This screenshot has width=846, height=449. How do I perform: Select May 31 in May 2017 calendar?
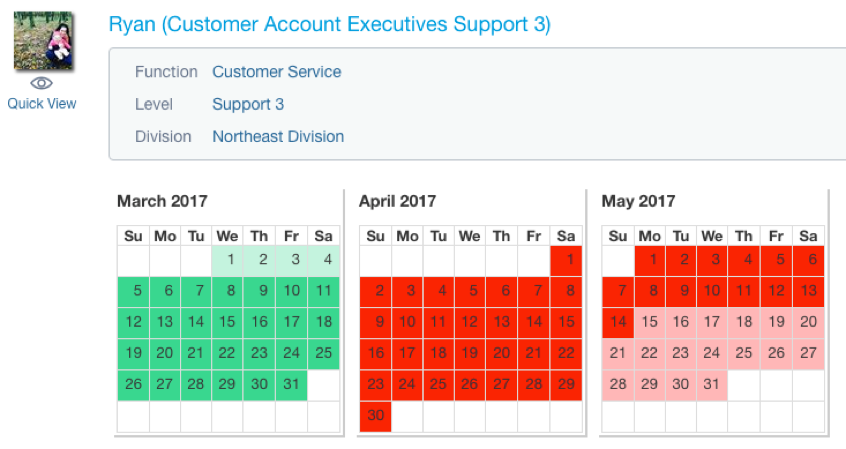coord(712,385)
